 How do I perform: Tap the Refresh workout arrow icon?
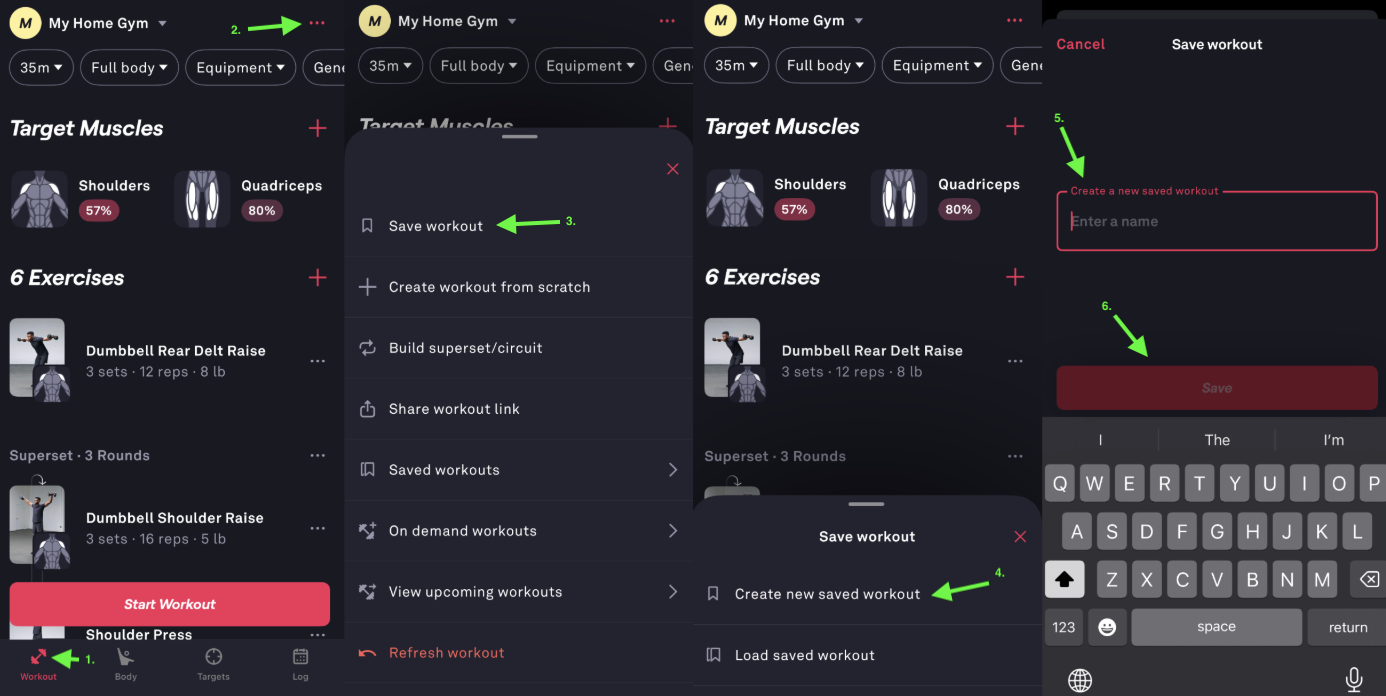point(368,653)
